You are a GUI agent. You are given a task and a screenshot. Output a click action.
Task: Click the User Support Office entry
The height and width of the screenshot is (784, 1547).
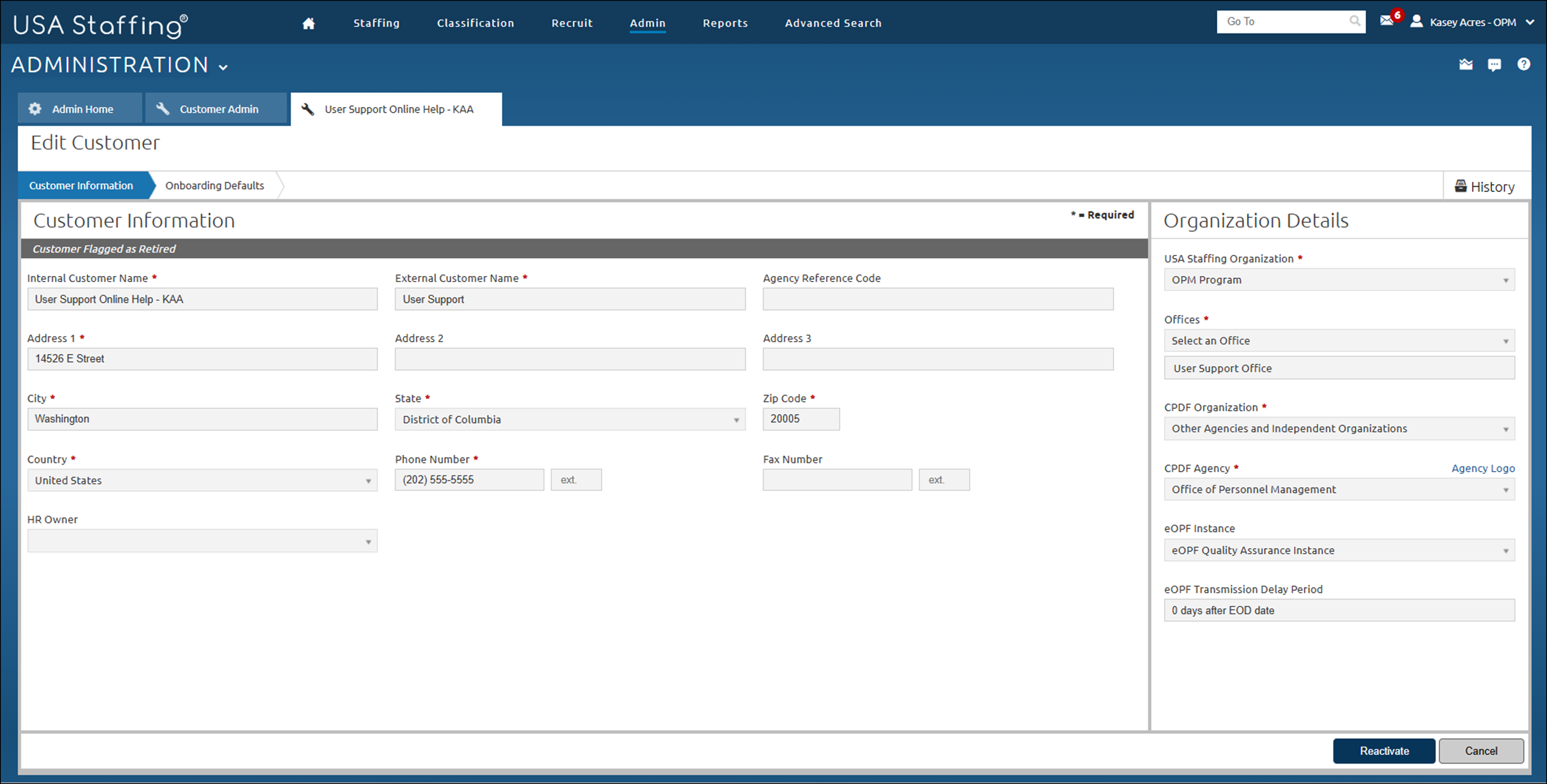point(1339,368)
